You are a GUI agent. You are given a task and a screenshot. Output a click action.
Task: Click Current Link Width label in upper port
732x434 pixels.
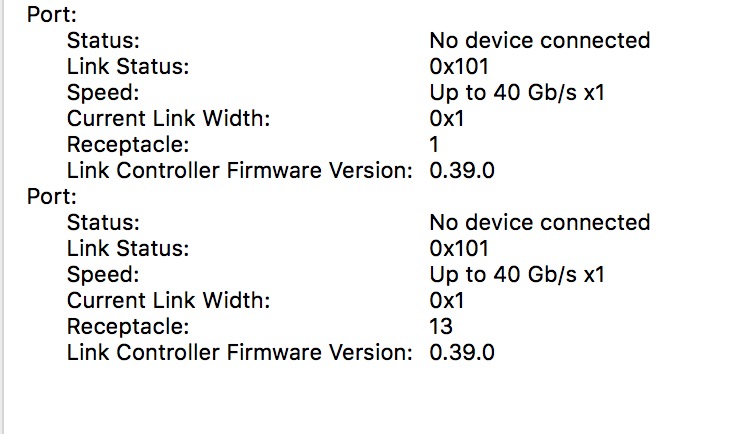point(169,119)
